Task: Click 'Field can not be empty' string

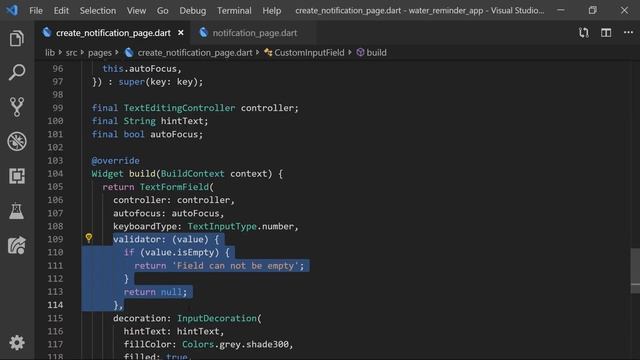Action: [235, 266]
